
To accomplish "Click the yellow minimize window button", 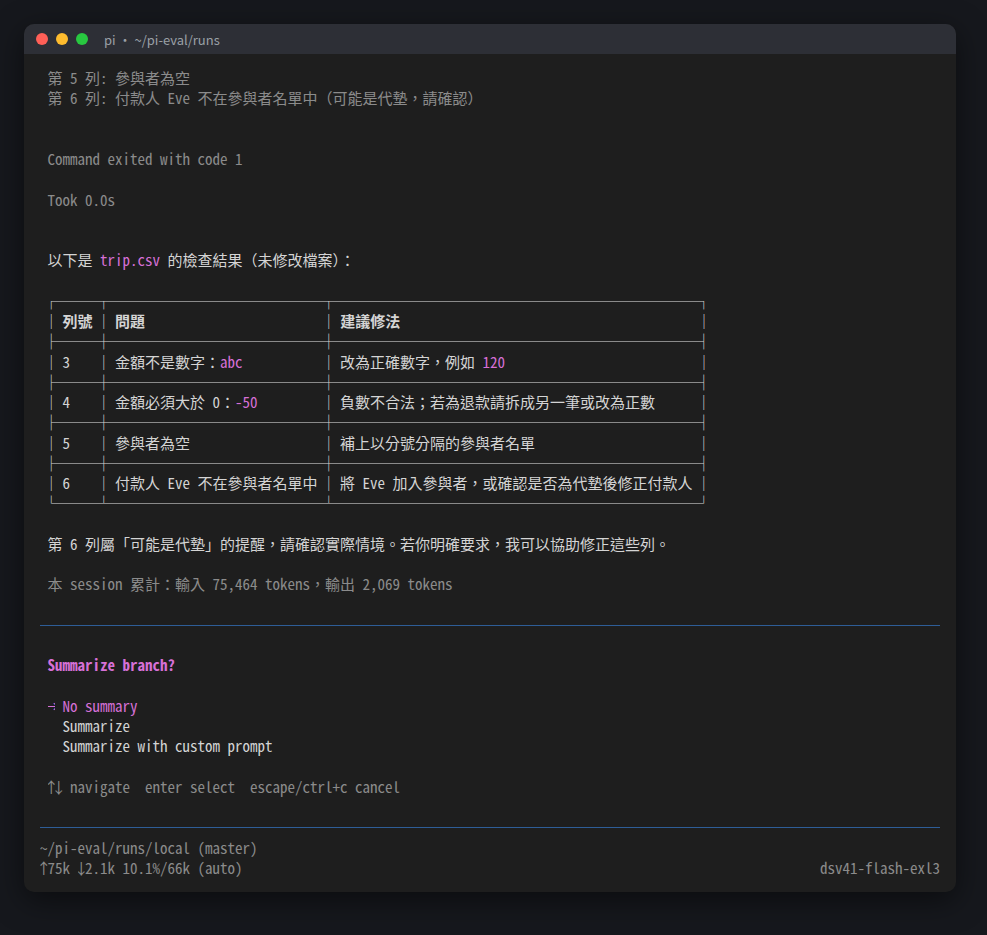I will (62, 40).
